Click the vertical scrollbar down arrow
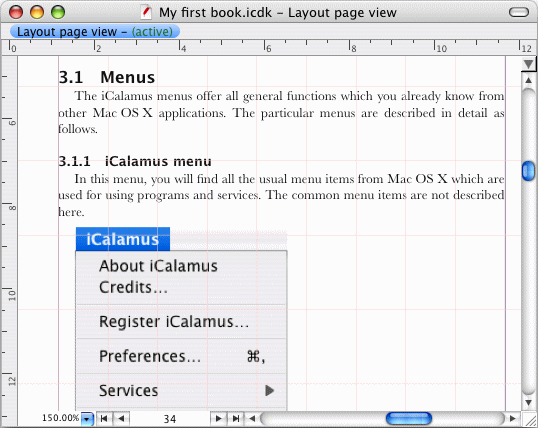Screen dimensions: 538x428 528,403
